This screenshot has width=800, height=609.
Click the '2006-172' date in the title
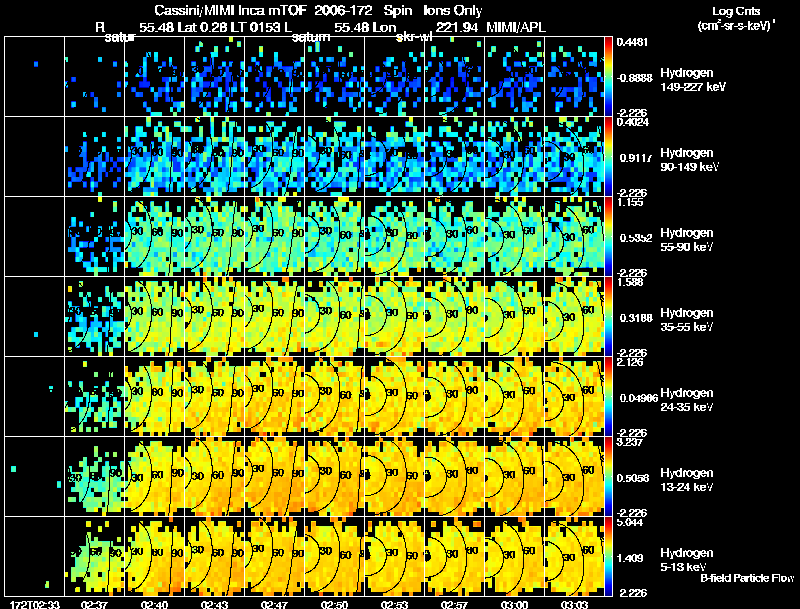tap(342, 10)
